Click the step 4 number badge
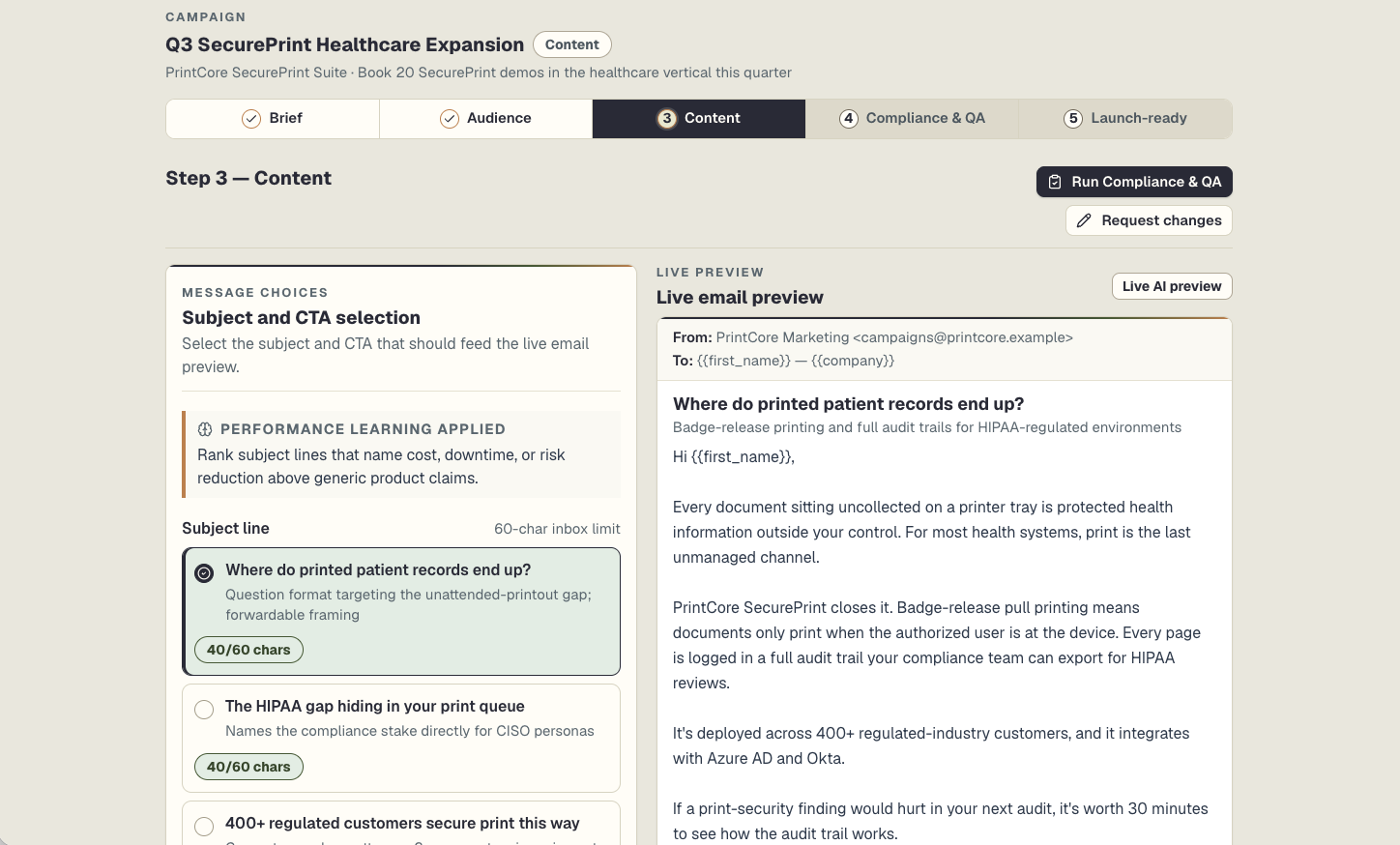Screen dimensions: 1400x845 (849, 119)
